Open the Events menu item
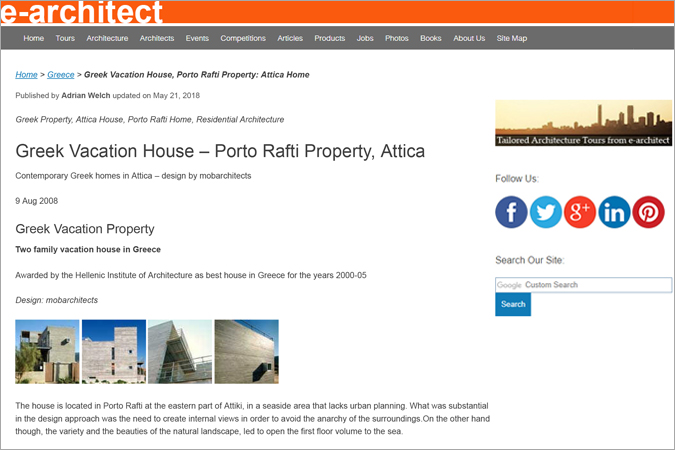 (197, 38)
